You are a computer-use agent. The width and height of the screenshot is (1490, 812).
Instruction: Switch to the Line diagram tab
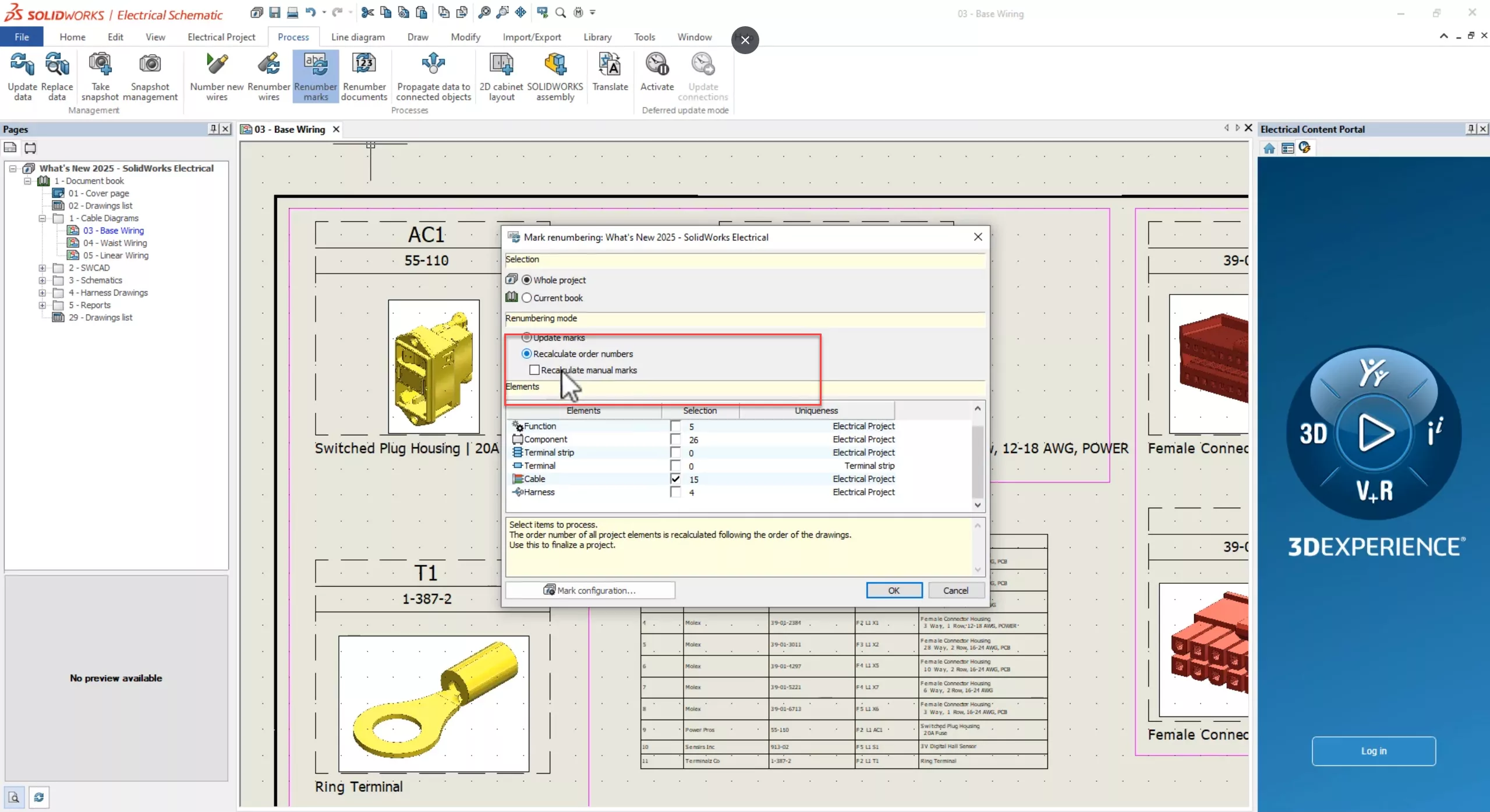tap(358, 37)
